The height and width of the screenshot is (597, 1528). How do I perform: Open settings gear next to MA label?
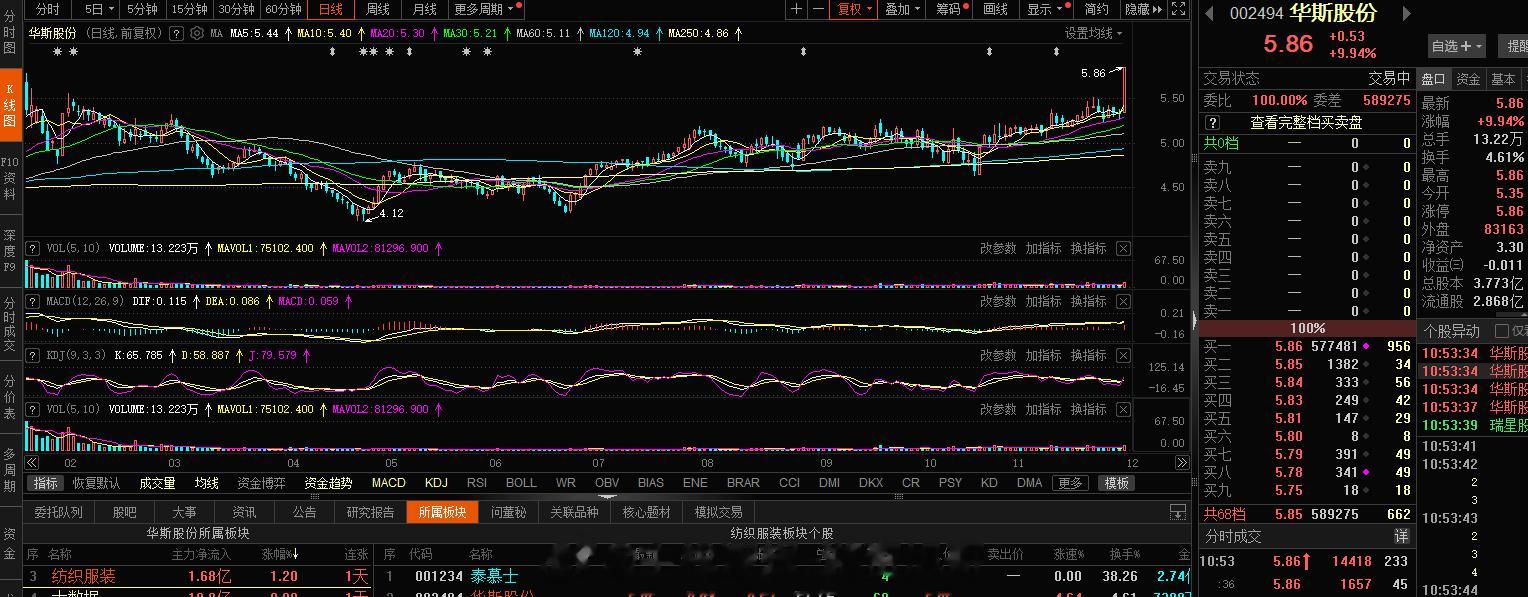click(x=196, y=33)
